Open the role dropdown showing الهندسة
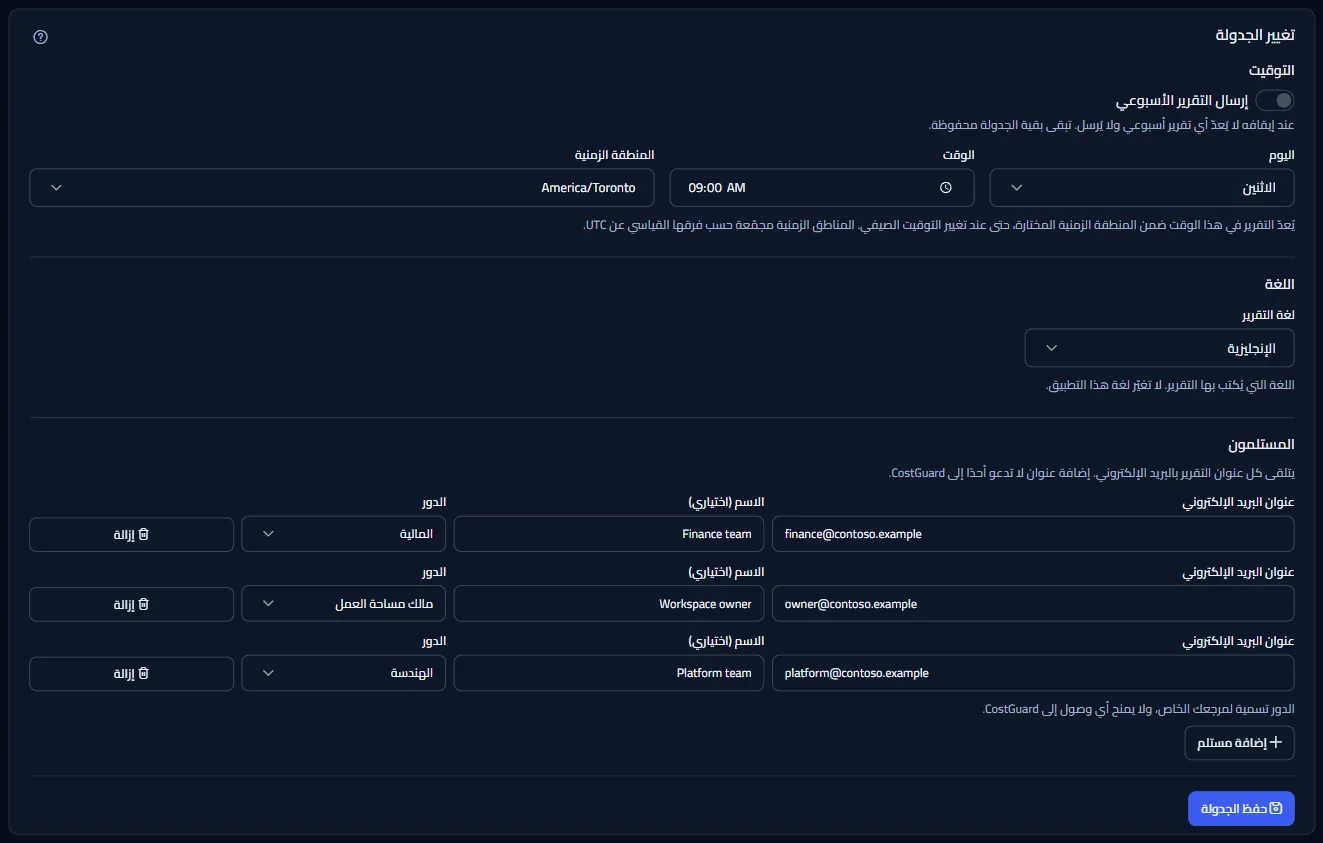The height and width of the screenshot is (843, 1323). coord(344,673)
